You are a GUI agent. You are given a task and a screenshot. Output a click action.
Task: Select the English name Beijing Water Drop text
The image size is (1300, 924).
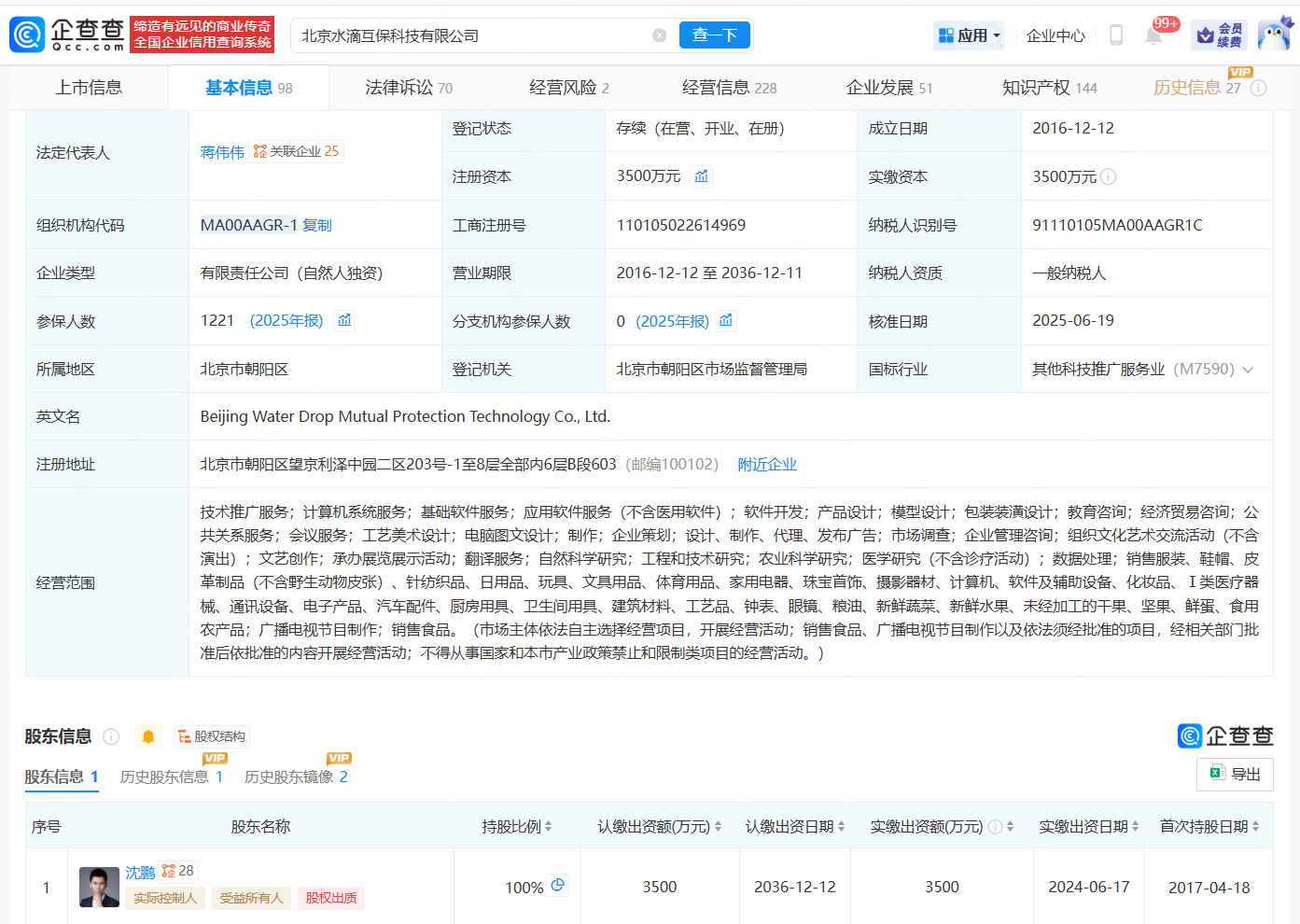[405, 417]
